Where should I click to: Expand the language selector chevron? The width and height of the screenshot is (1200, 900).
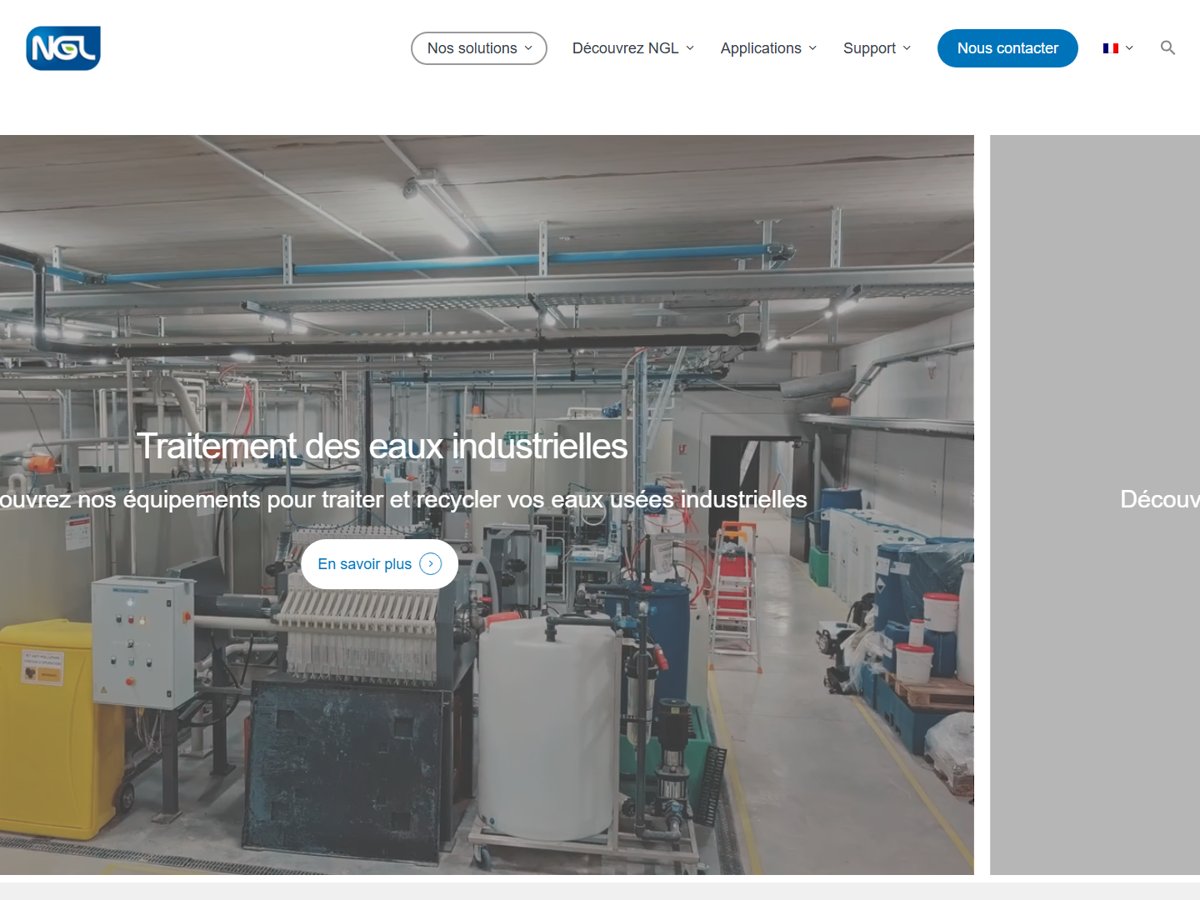click(1129, 48)
